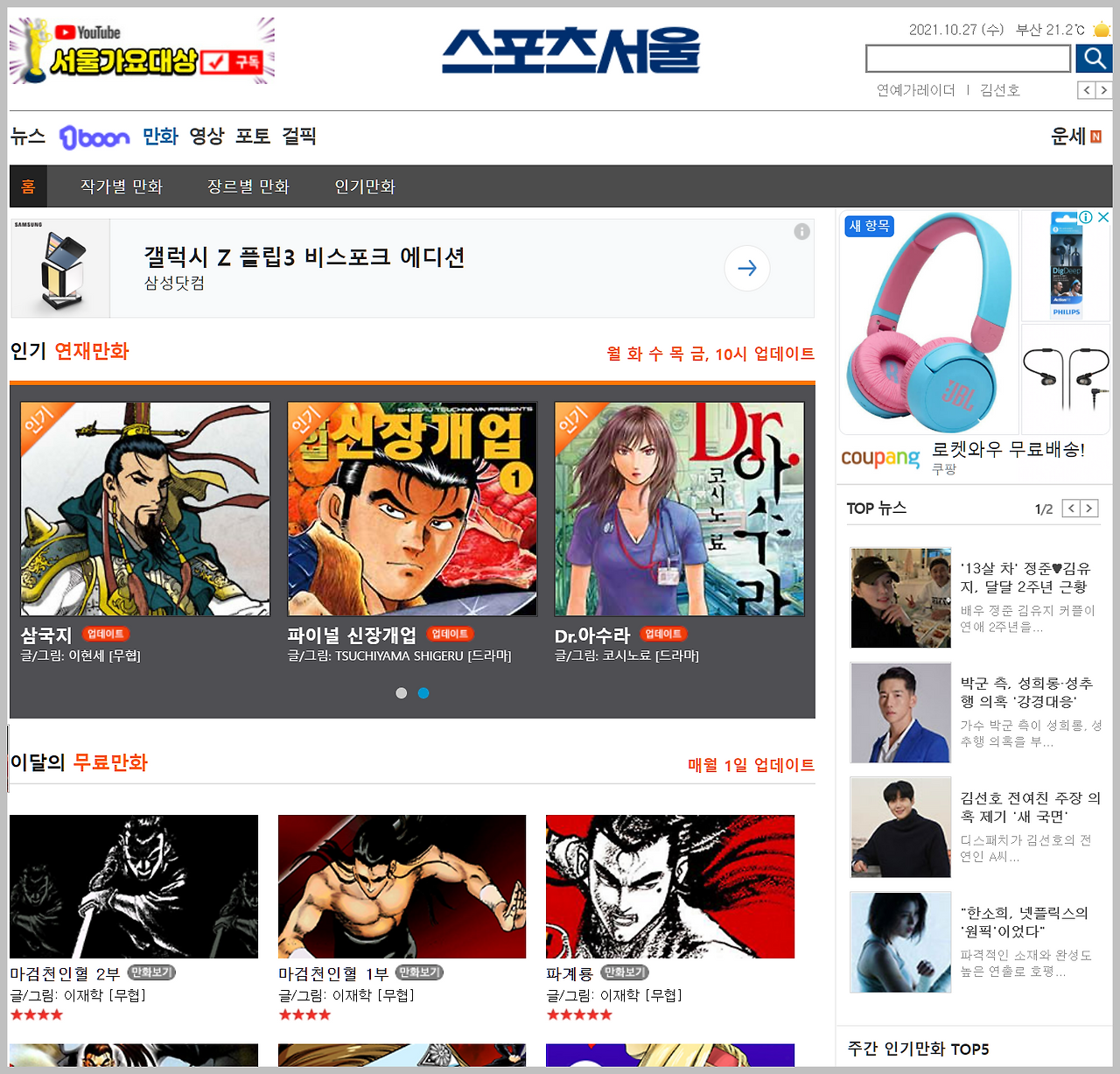Open news 한소희, 넷플릭스의 '원픽' headline
Screen dimensions: 1120x1074
coord(1025,922)
